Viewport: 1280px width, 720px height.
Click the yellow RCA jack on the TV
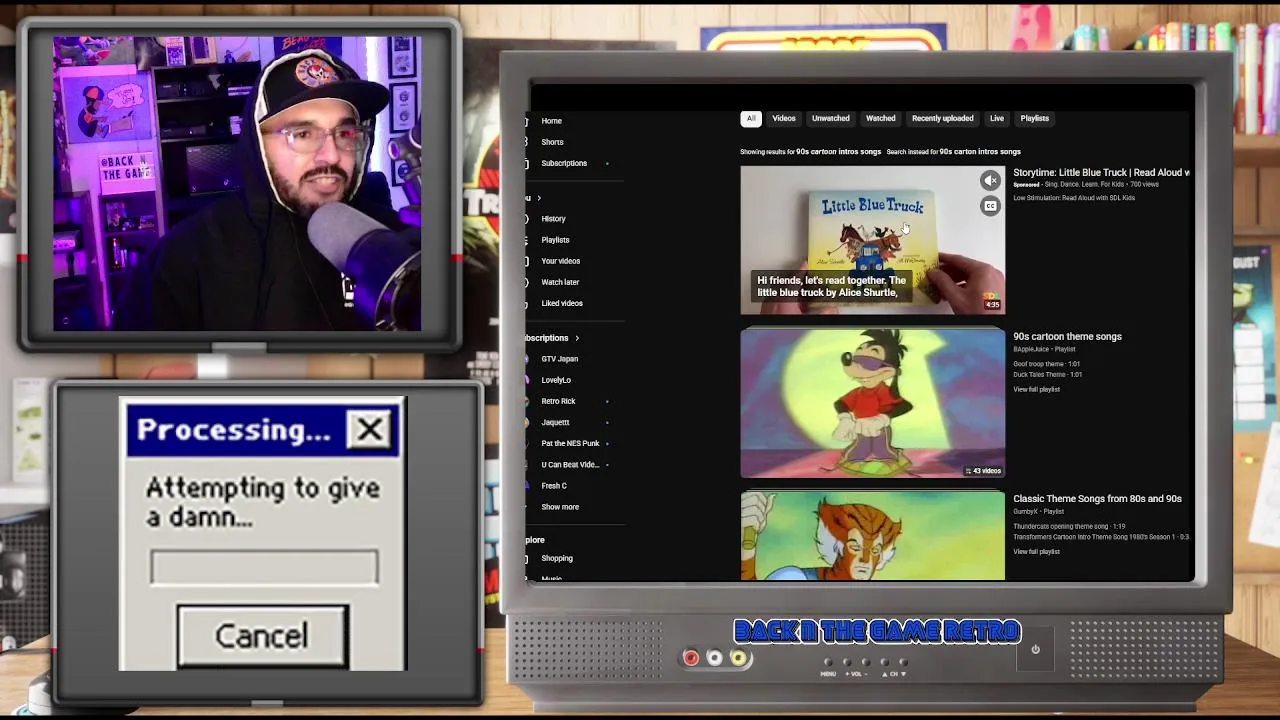[738, 658]
